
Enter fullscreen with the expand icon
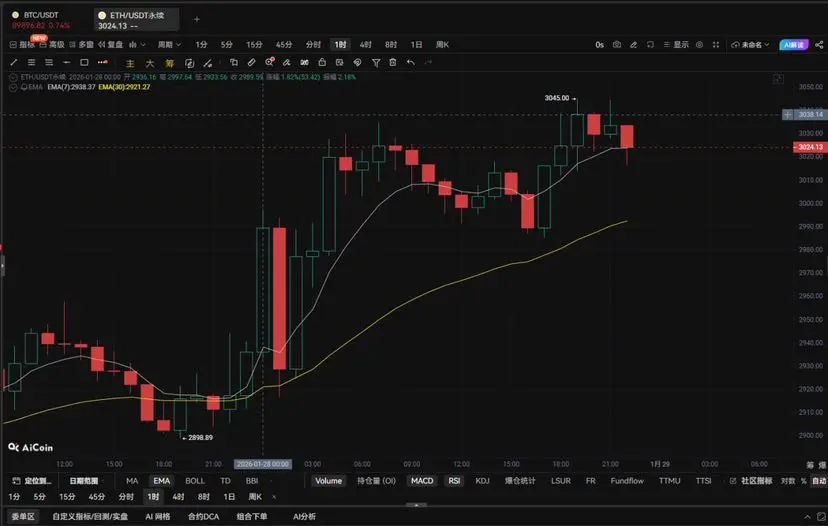coord(716,45)
